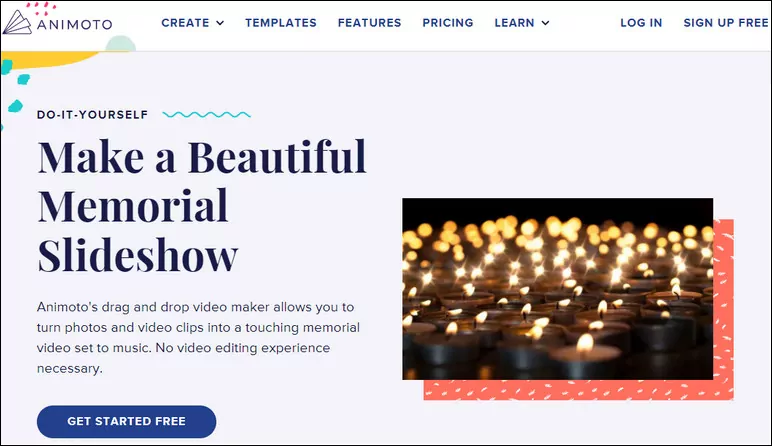Open the Create dropdown menu

(193, 23)
